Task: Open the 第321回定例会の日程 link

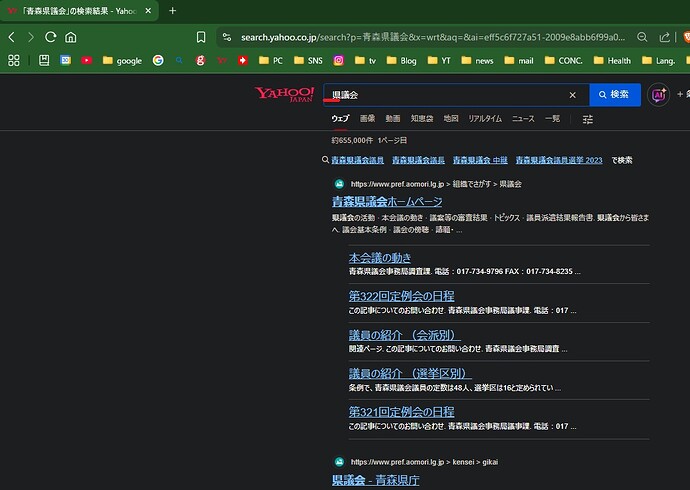Action: click(401, 412)
